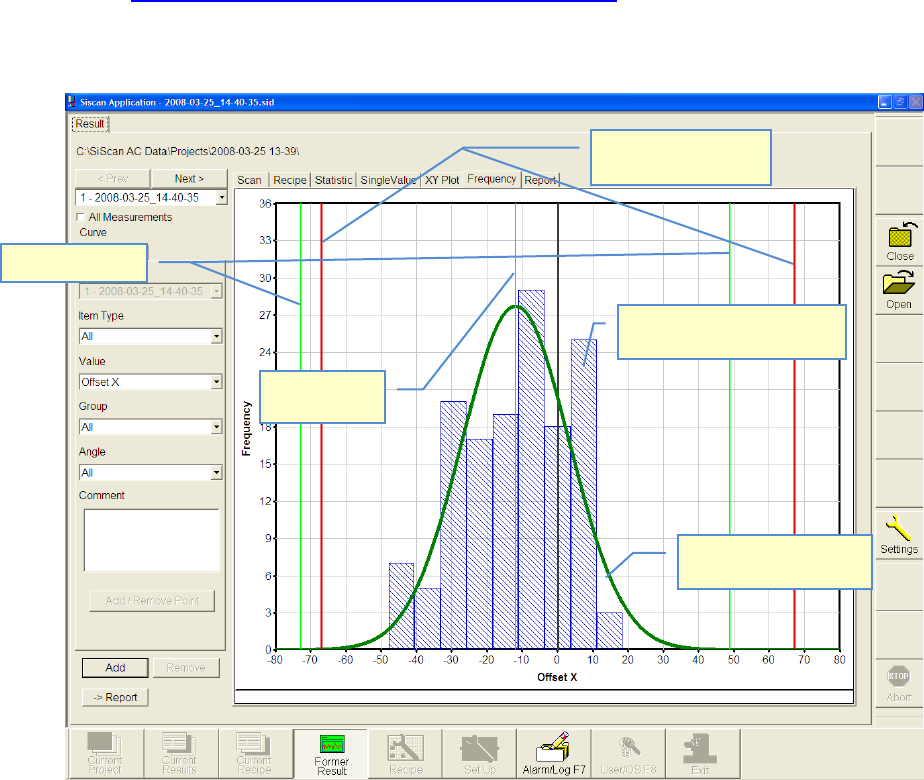Click the Next > button
Image resolution: width=924 pixels, height=780 pixels.
(190, 178)
